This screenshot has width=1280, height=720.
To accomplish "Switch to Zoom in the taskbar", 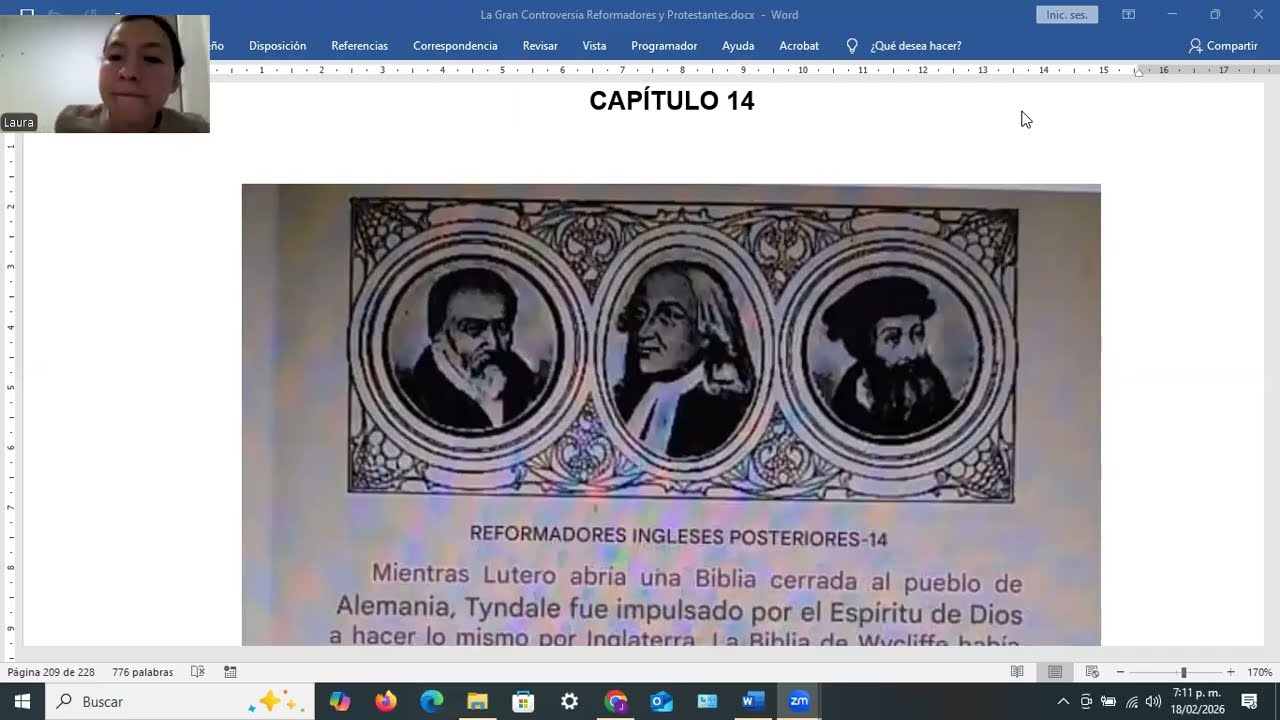I will (799, 701).
